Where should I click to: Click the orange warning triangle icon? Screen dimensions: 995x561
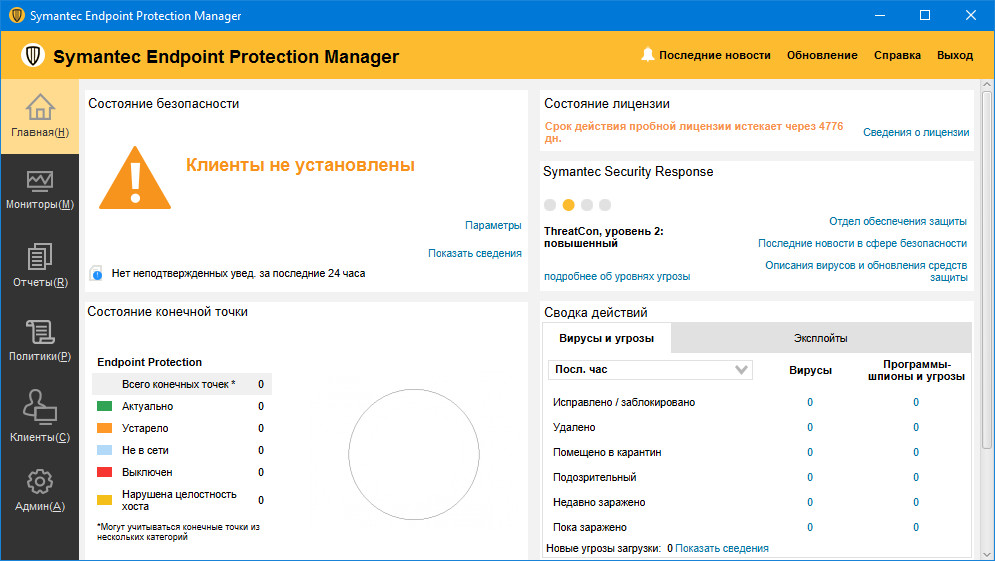point(135,178)
